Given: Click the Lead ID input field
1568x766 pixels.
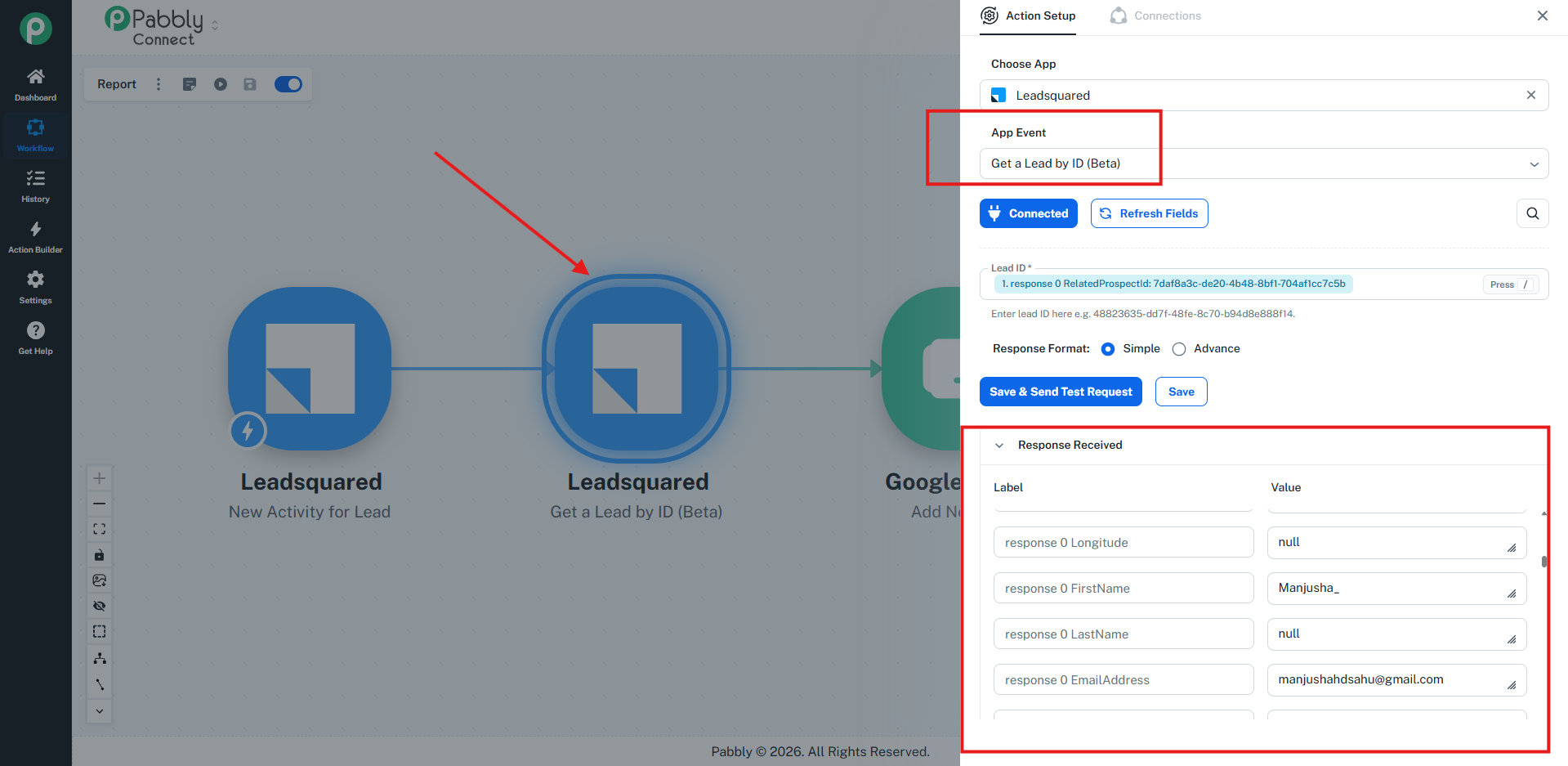Looking at the screenshot, I should coord(1264,284).
